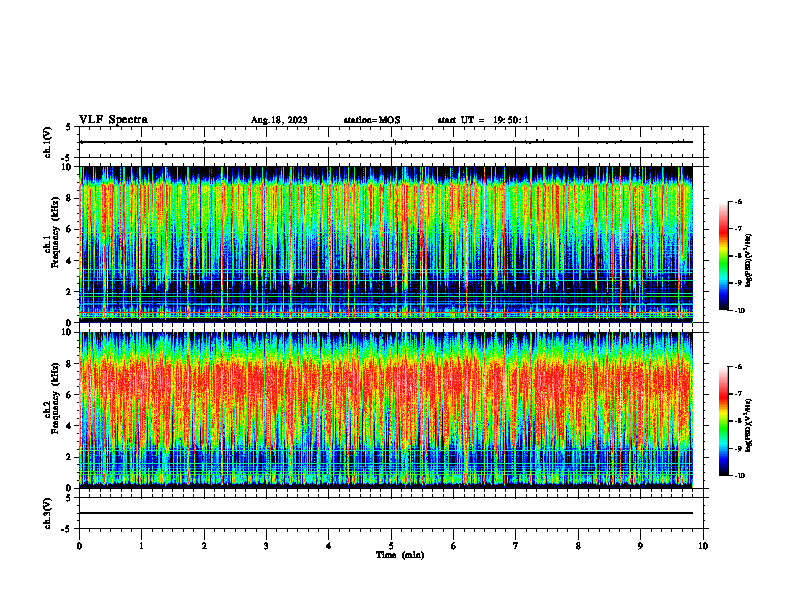
Task: Click the "ch.3(V)" axis label
Action: [x=48, y=514]
